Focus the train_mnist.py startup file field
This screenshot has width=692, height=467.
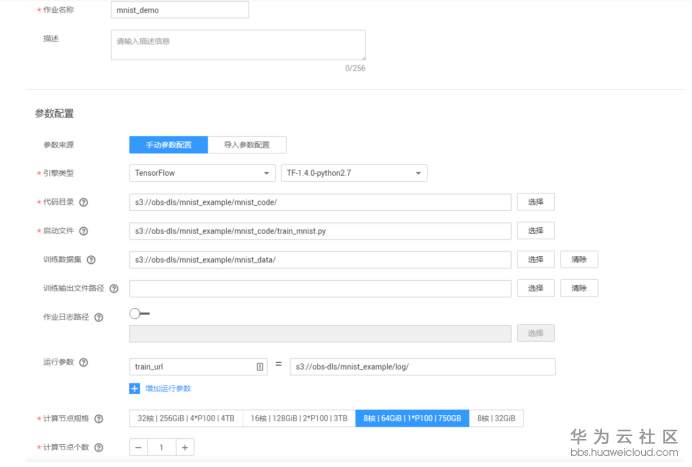coord(320,231)
